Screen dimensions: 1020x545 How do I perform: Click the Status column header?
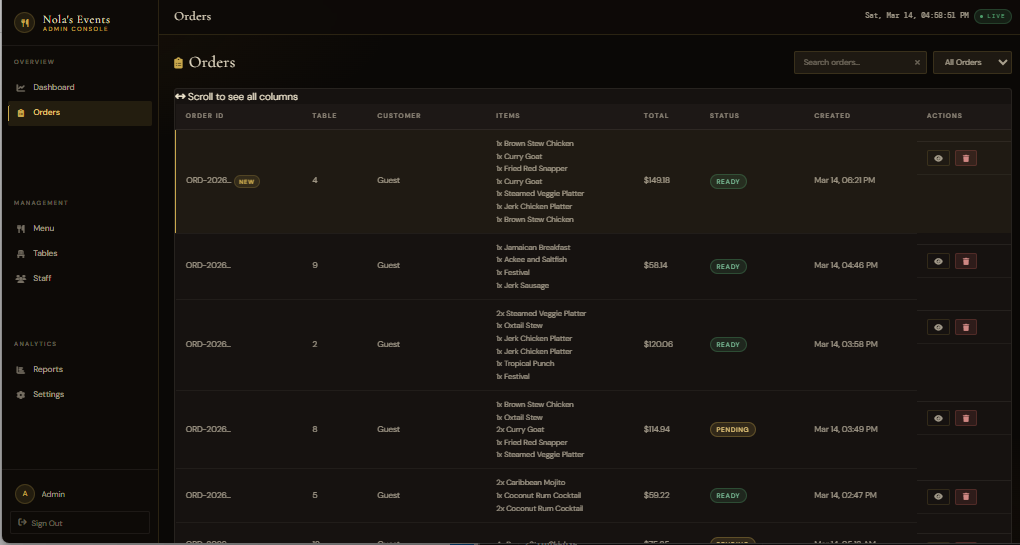tap(724, 116)
